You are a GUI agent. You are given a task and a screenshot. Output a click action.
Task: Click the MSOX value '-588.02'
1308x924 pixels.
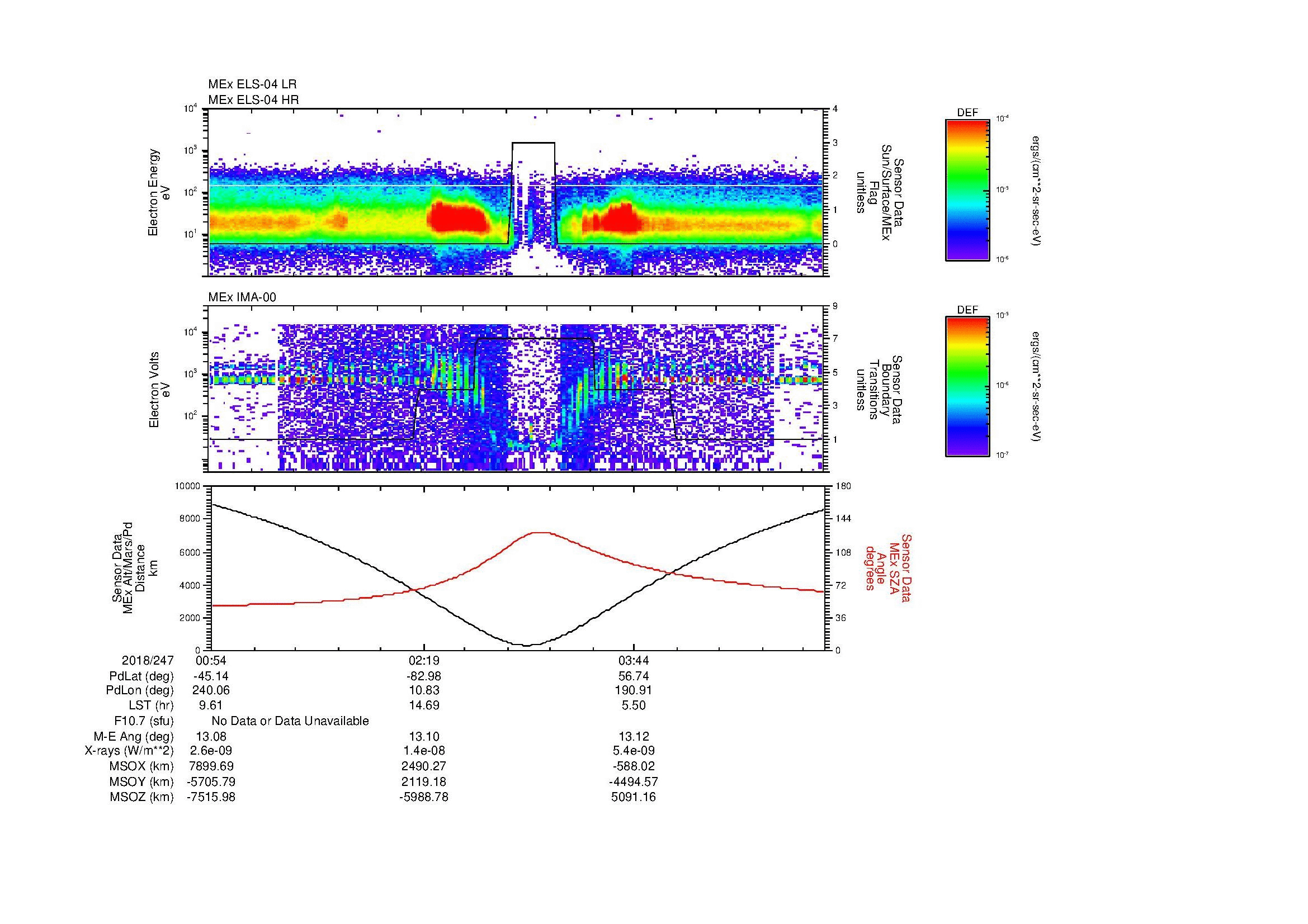(x=634, y=766)
